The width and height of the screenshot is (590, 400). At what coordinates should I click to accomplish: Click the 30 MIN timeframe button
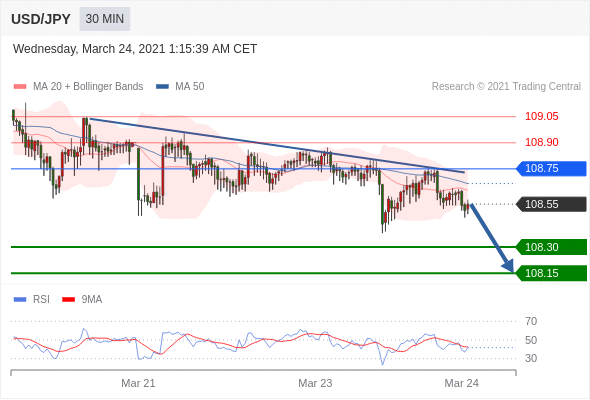[x=105, y=19]
